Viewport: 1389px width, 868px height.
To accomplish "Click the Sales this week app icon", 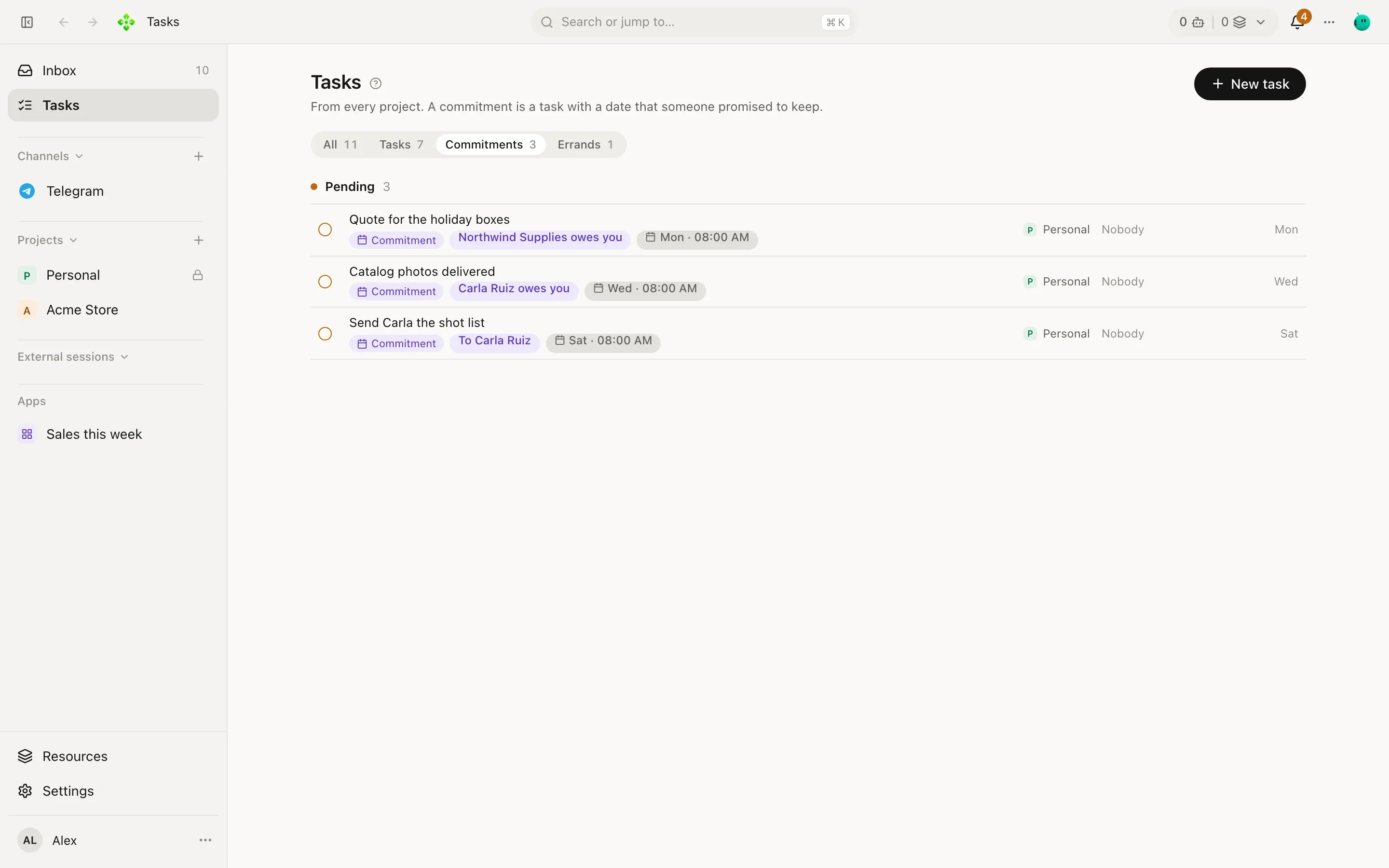I will (x=27, y=434).
